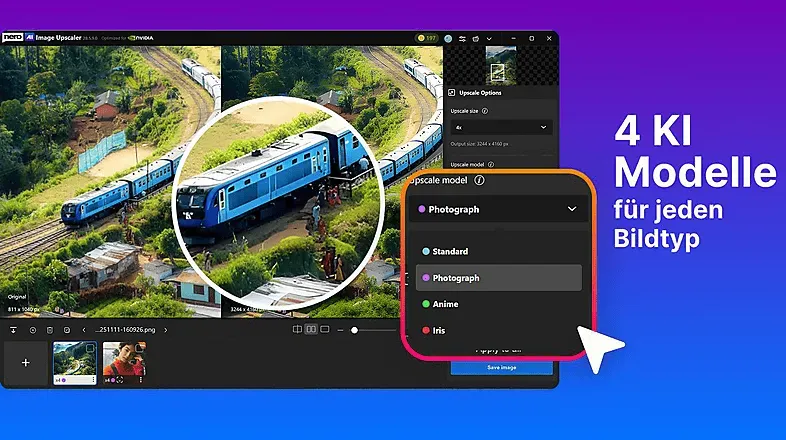
Task: Select the Anime model option
Action: [499, 304]
